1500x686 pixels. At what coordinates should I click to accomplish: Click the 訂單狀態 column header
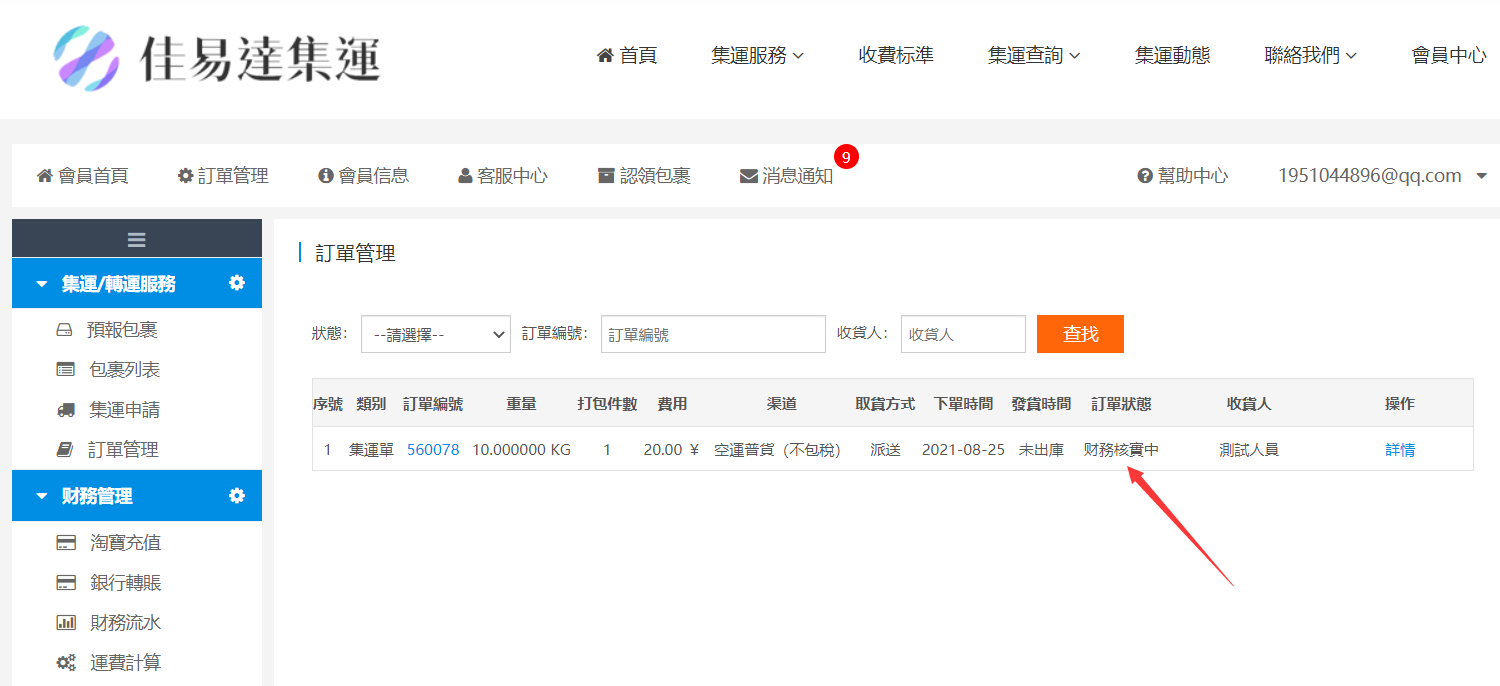pyautogui.click(x=1121, y=404)
